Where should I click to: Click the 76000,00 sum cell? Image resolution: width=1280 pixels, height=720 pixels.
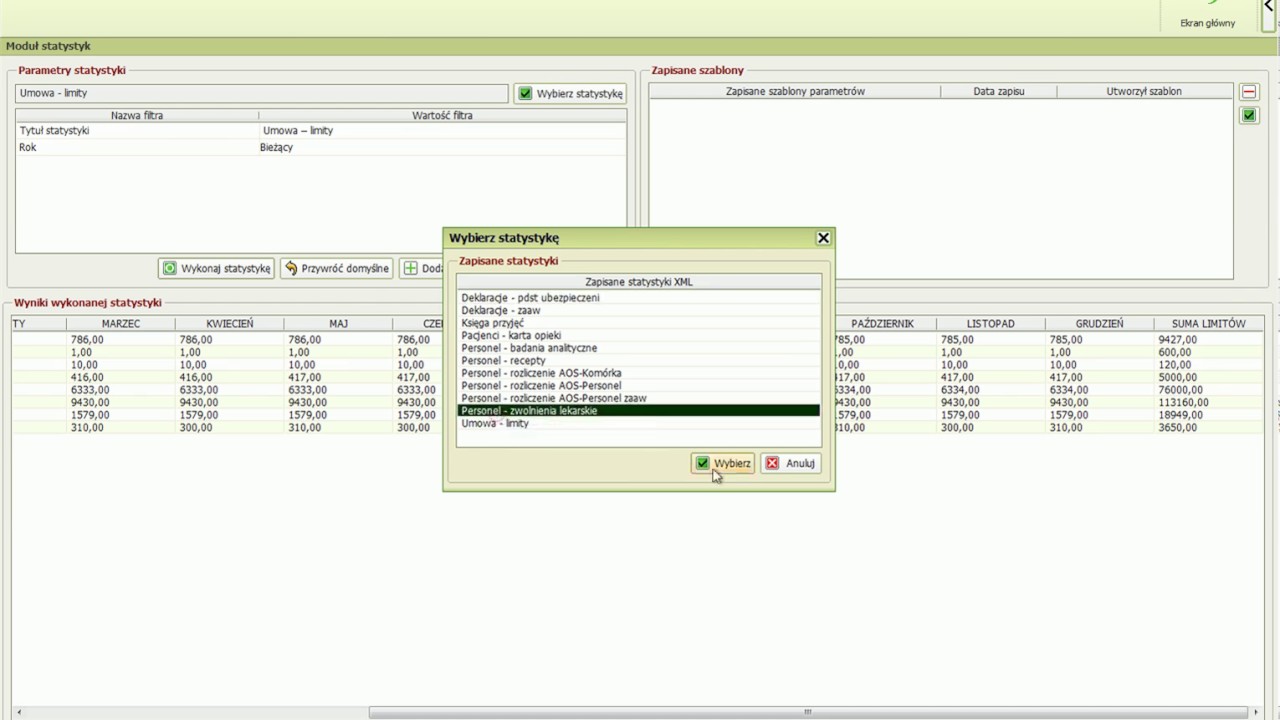pyautogui.click(x=1180, y=390)
